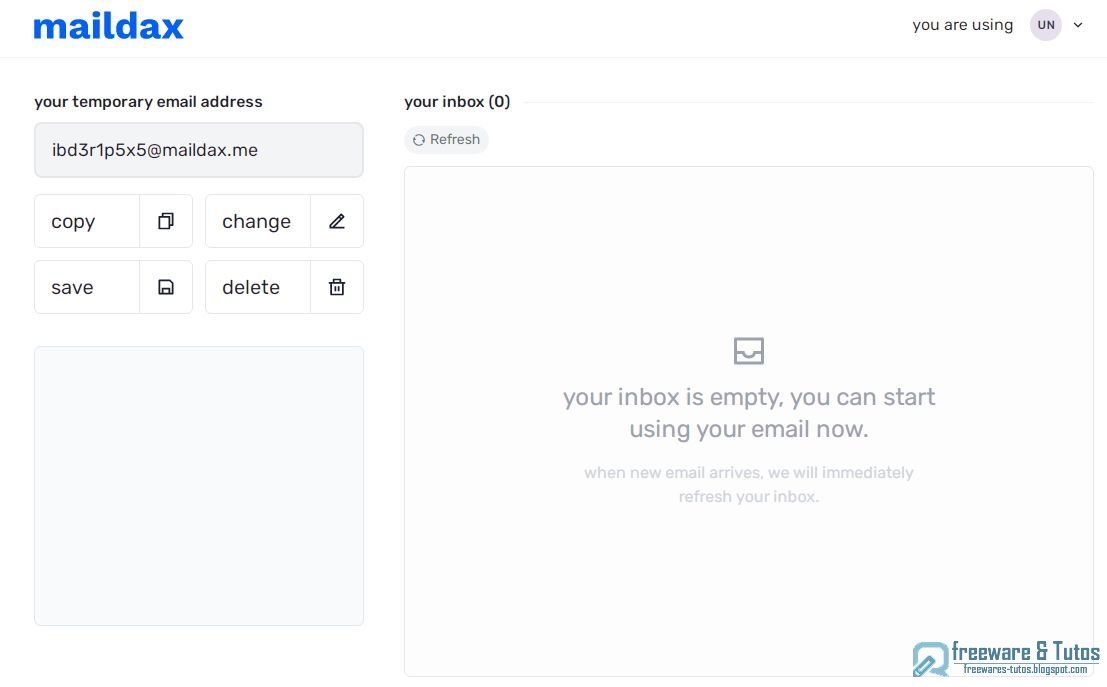Viewport: 1107px width, 687px height.
Task: Click the copy button label
Action: [73, 222]
